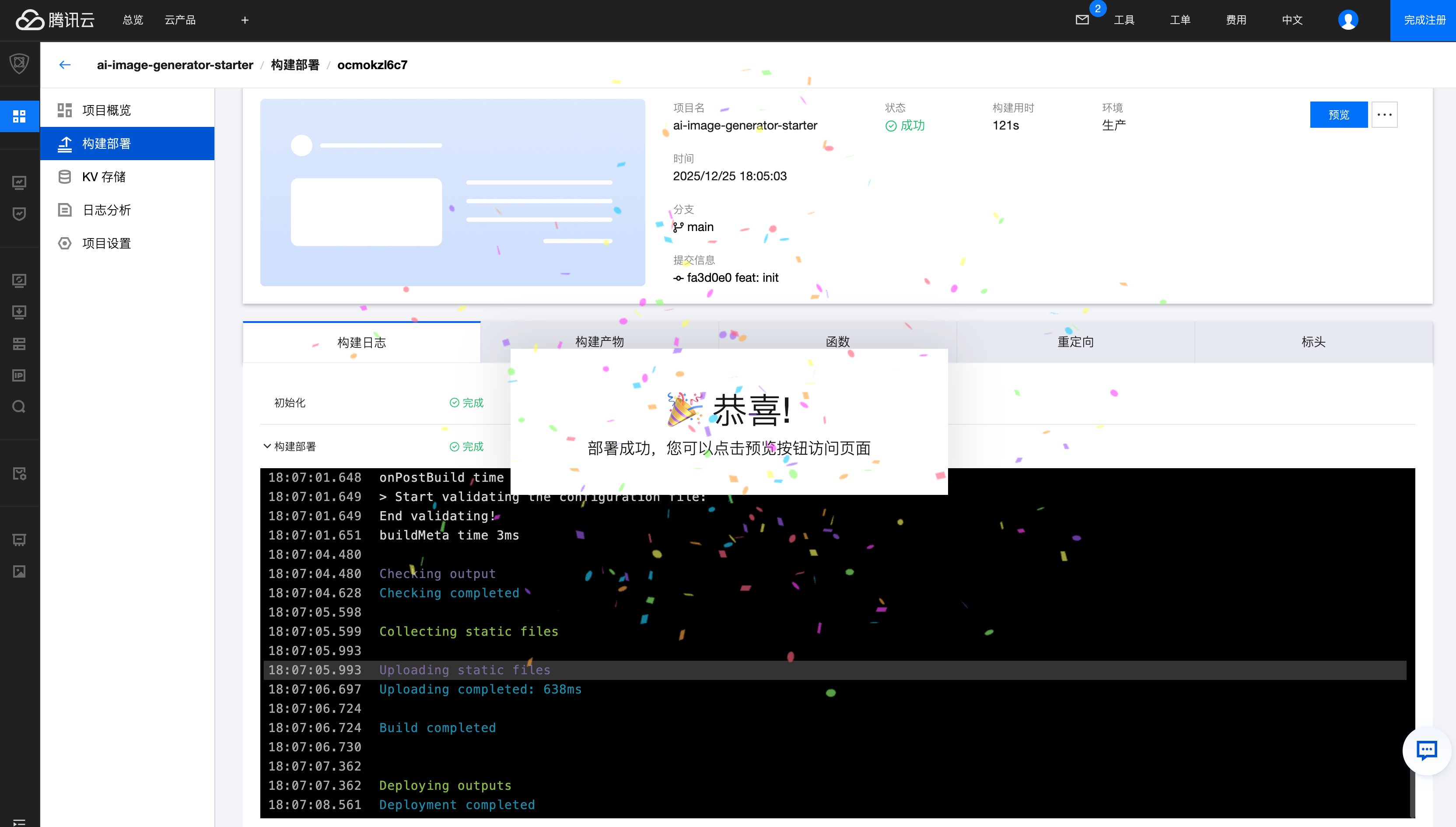1456x827 pixels.
Task: Click the 完成注册 button
Action: click(1424, 20)
